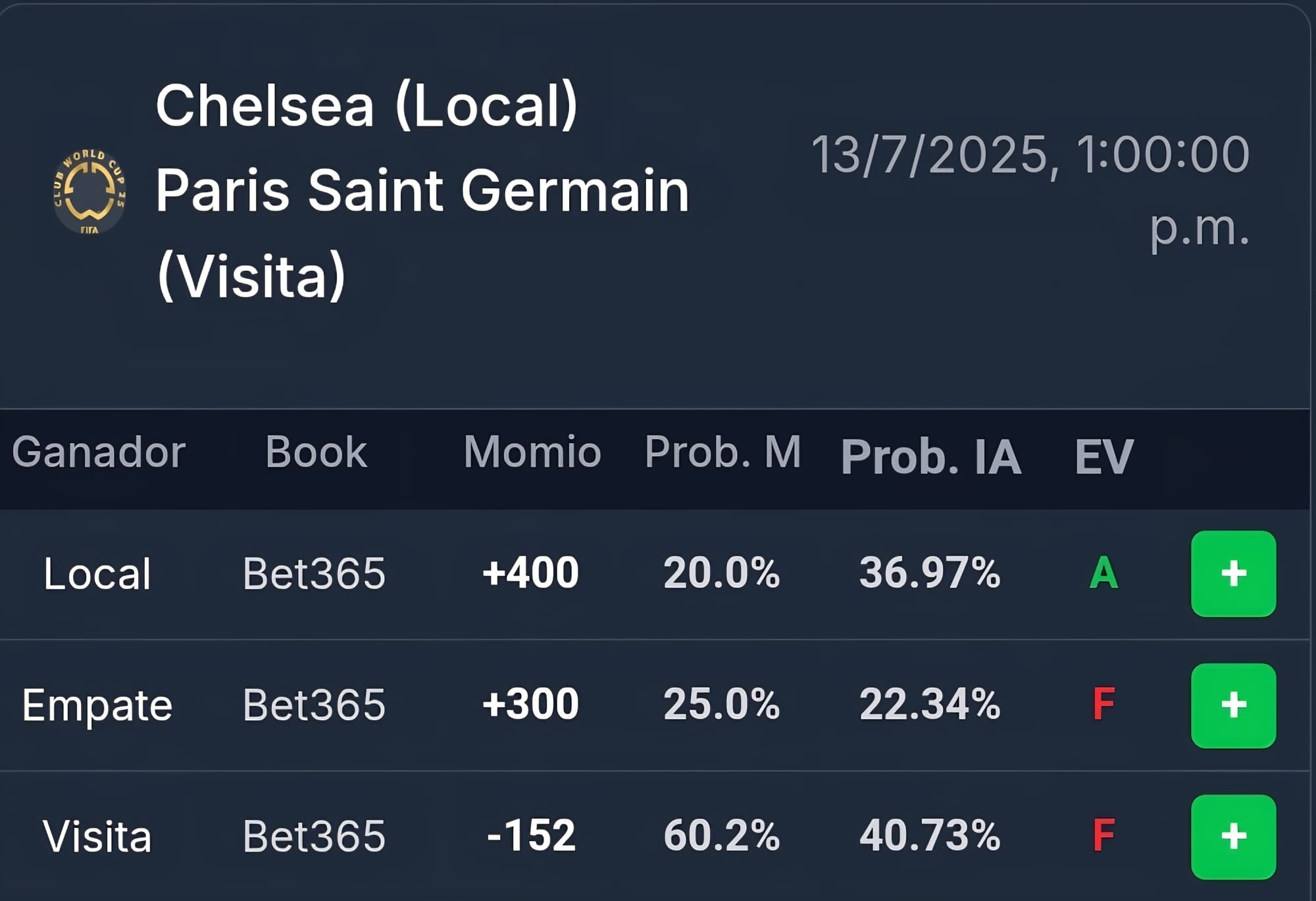
Task: Select the +400 momio for Local
Action: point(530,573)
